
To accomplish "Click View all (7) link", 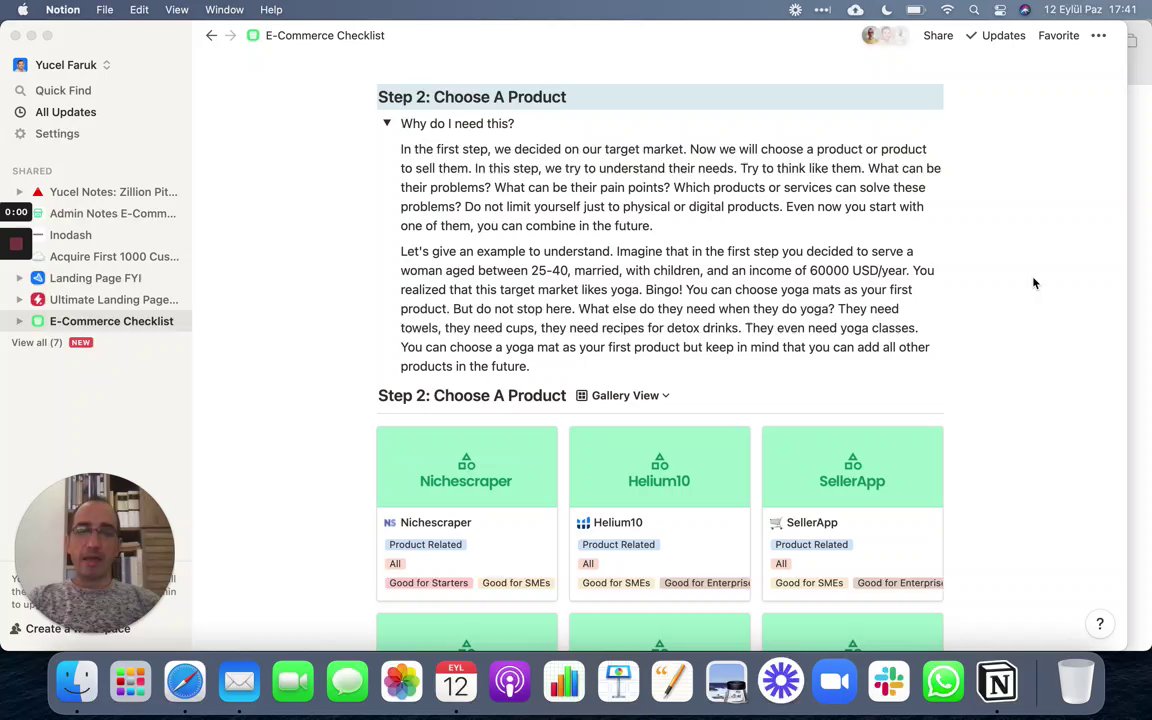I will coord(37,342).
